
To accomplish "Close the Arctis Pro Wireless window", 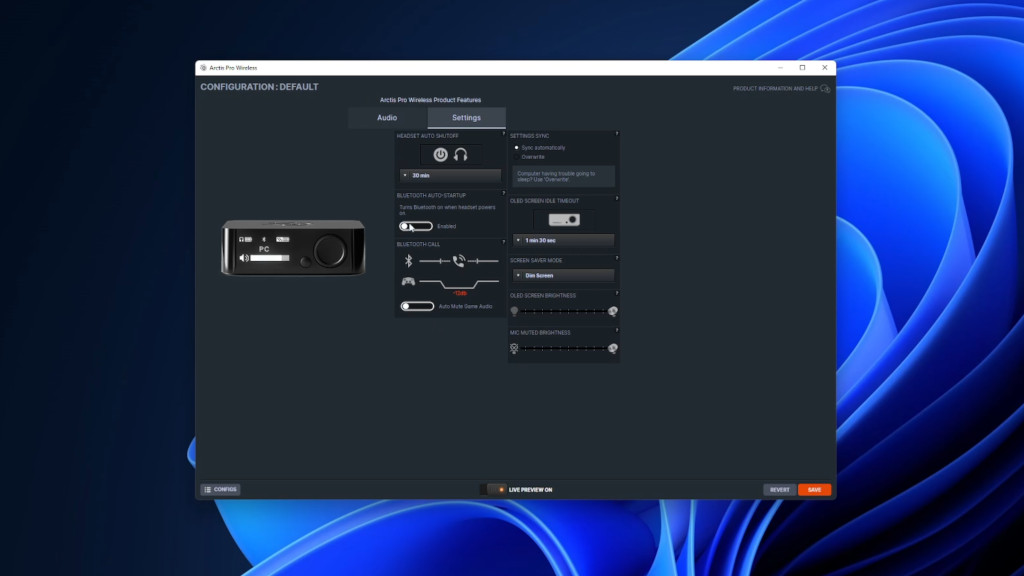I will tap(825, 68).
